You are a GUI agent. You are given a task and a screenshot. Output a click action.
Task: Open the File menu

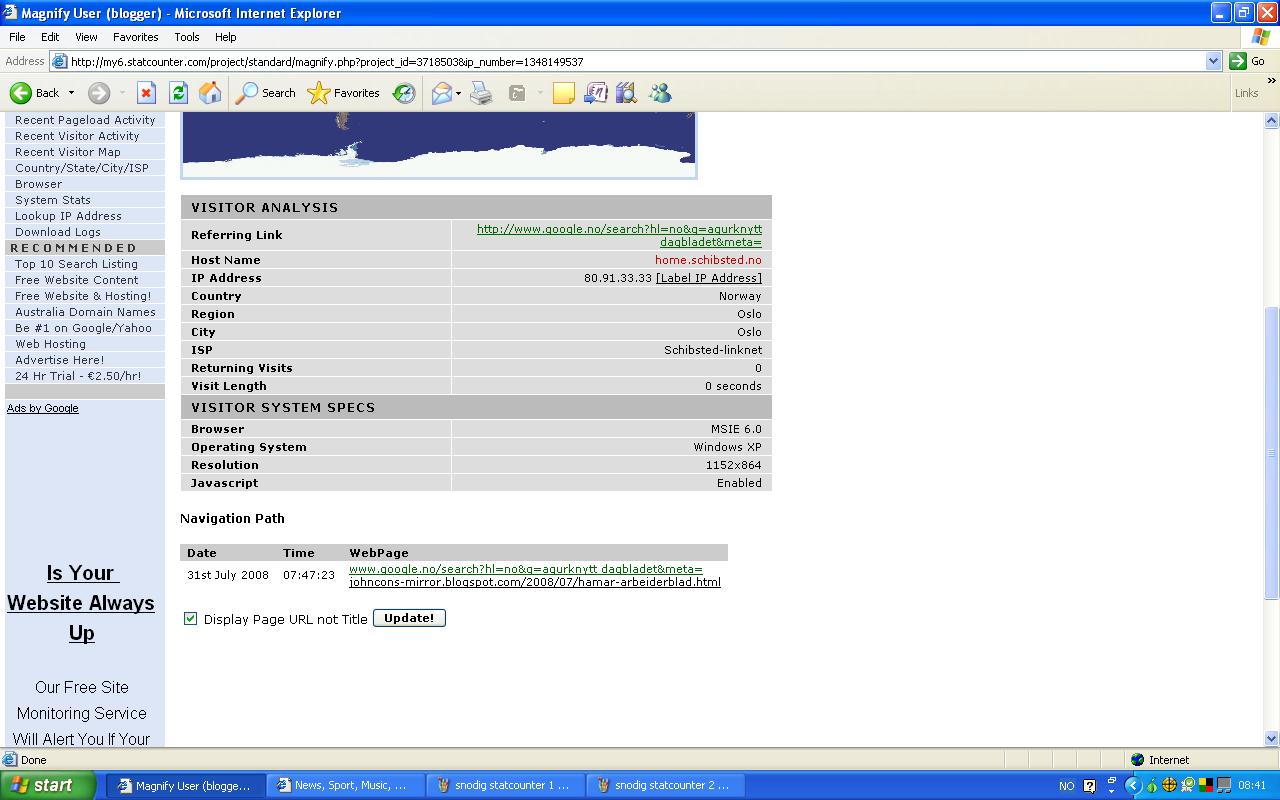17,37
